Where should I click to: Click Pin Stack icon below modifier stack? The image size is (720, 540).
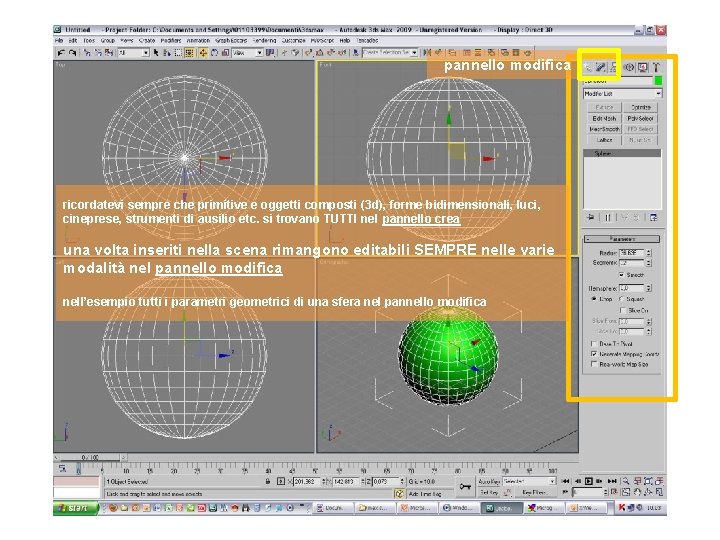tap(591, 217)
